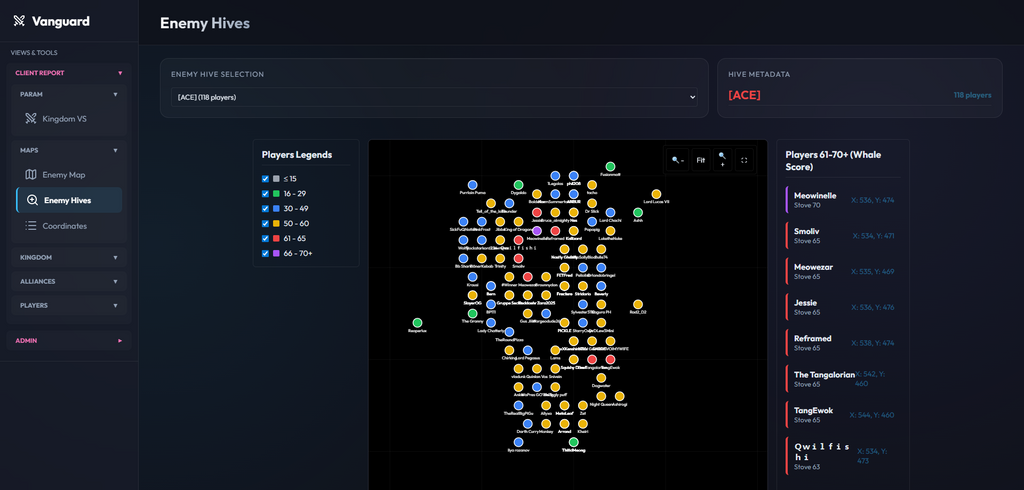Viewport: 1024px width, 490px height.
Task: Select Enemy Hives in the sidebar
Action: (69, 201)
